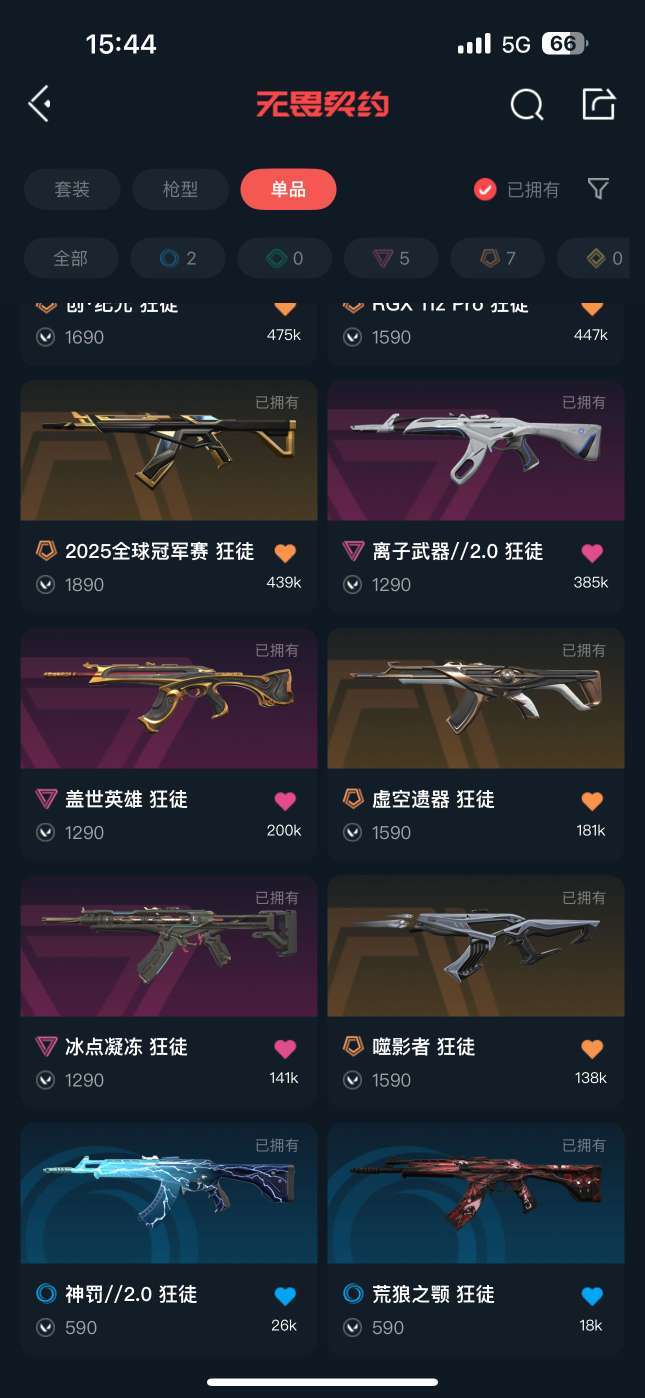This screenshot has width=645, height=1398.
Task: Filter by blue circle tier chip
Action: click(178, 258)
